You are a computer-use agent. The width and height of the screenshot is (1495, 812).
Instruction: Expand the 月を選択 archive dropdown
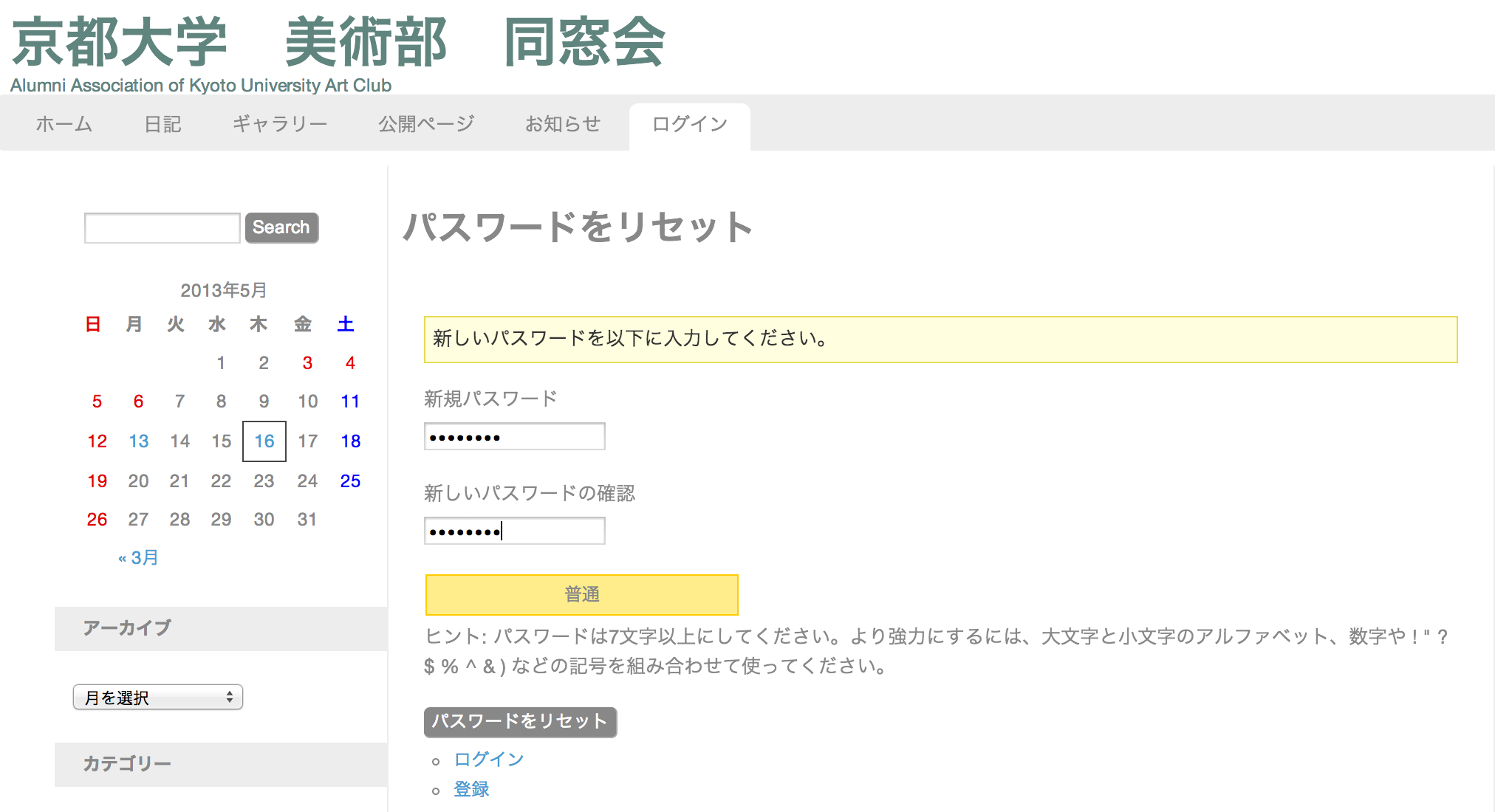(x=158, y=697)
